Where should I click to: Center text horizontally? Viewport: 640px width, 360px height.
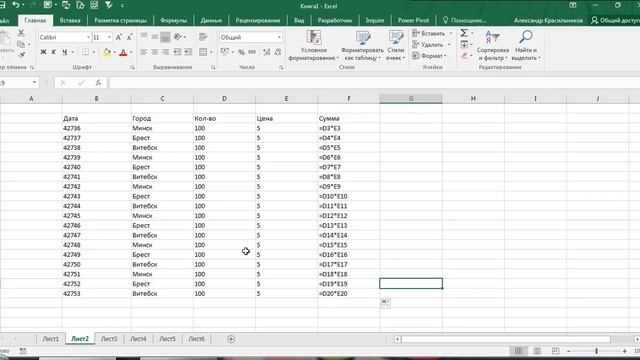155,52
